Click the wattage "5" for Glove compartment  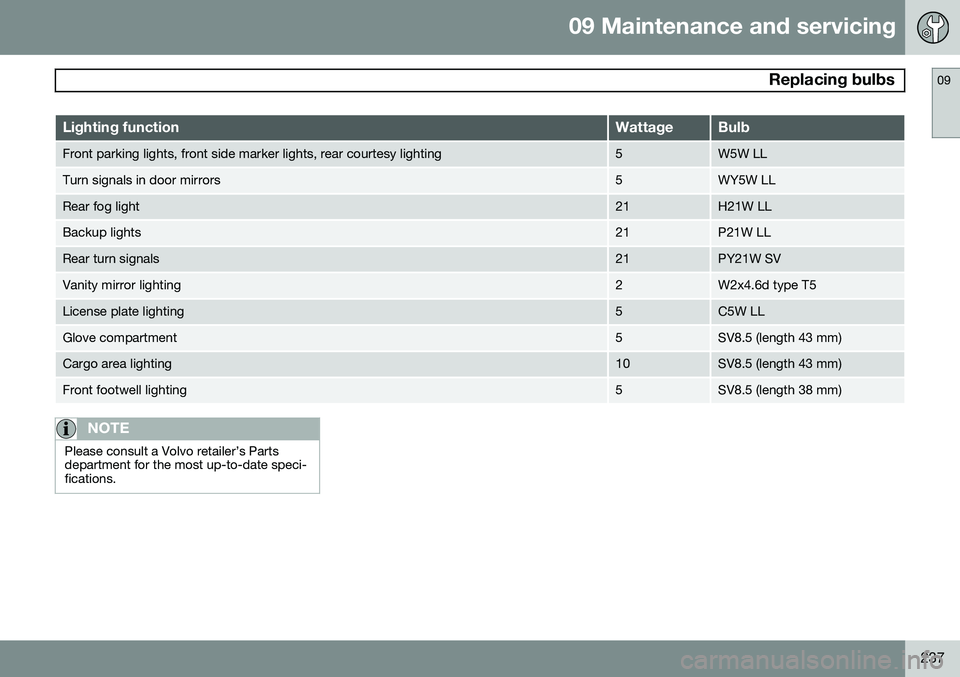coord(619,338)
